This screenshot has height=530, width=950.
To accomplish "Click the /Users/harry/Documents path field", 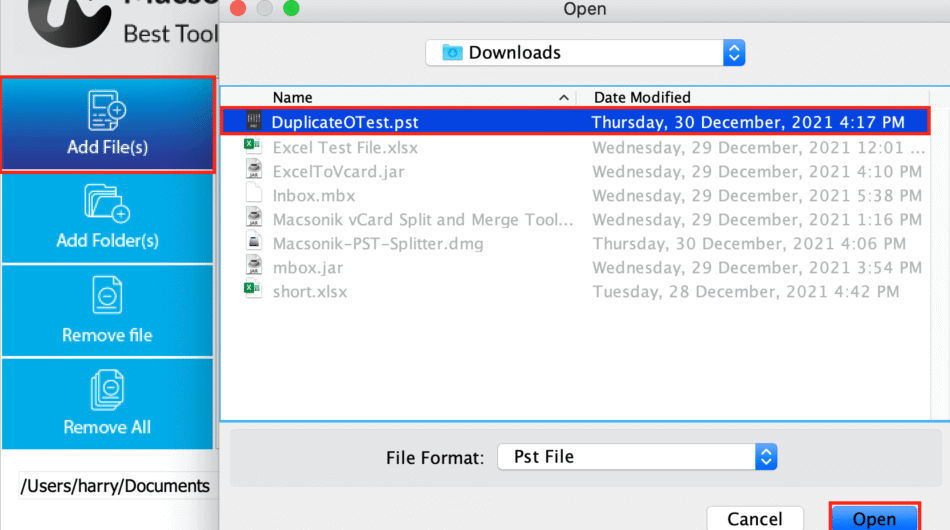I will [x=119, y=486].
